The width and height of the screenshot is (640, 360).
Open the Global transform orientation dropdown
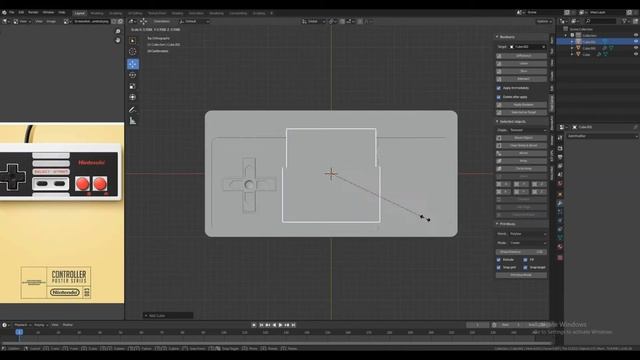click(313, 21)
